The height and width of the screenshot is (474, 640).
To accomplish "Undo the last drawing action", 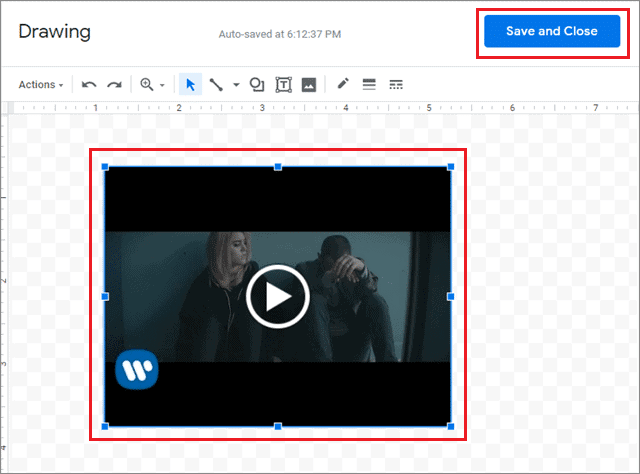I will pyautogui.click(x=89, y=85).
